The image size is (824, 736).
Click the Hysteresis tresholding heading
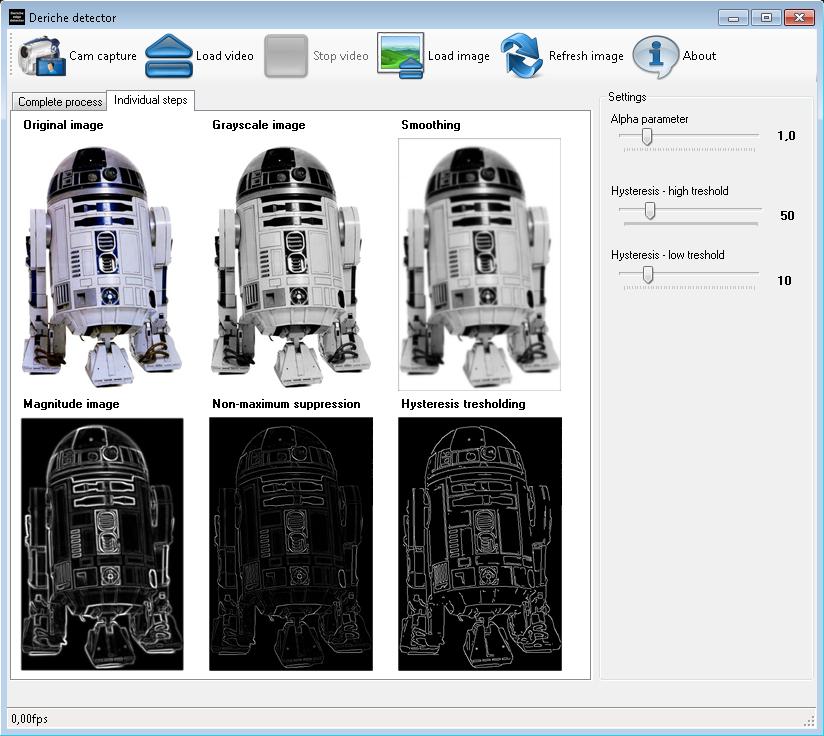(x=463, y=404)
